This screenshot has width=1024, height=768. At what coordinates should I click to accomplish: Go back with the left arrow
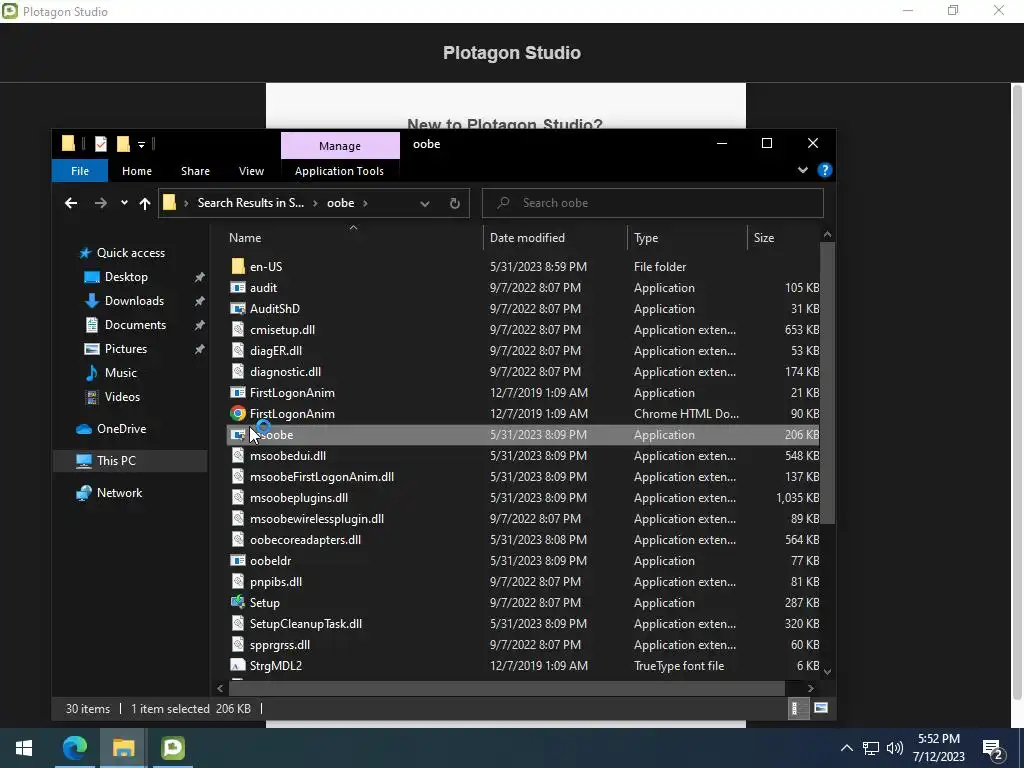coord(71,203)
